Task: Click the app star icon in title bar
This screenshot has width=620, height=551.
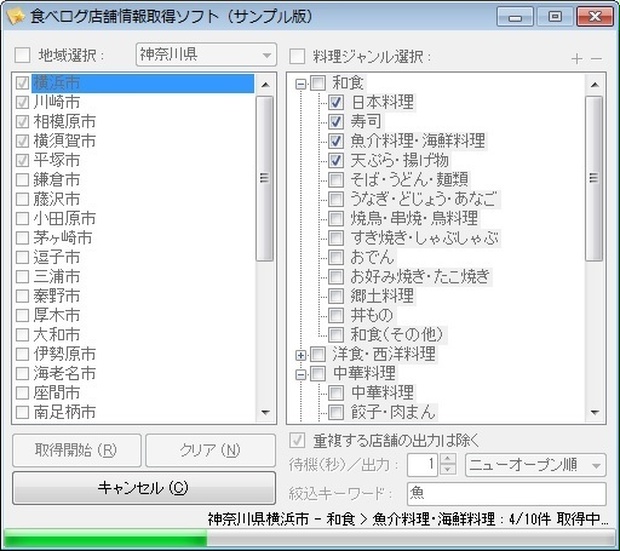Action: 15,17
